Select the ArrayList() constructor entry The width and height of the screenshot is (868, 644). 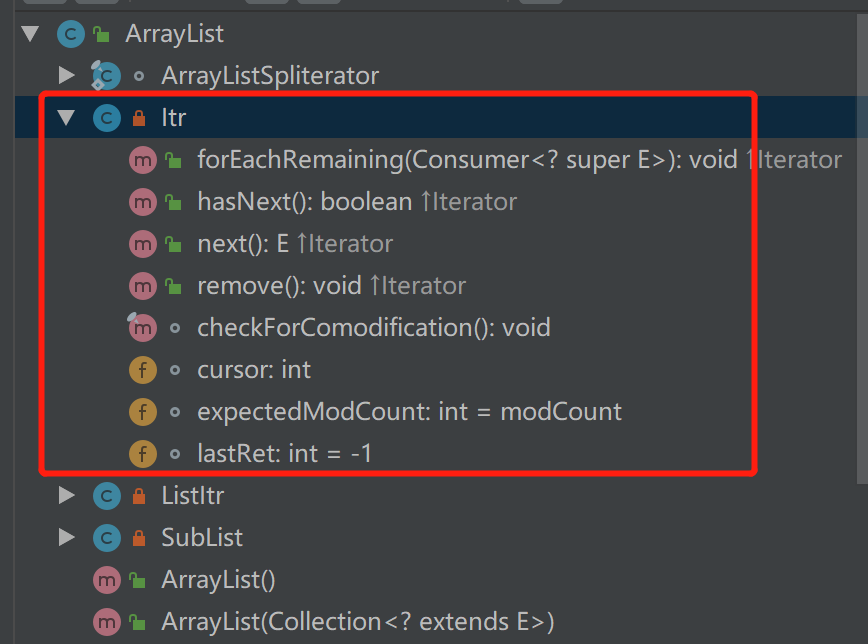[218, 580]
